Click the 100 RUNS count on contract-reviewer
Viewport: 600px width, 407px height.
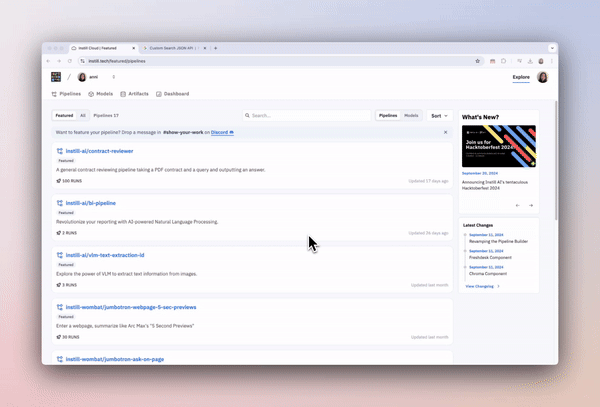pos(69,181)
